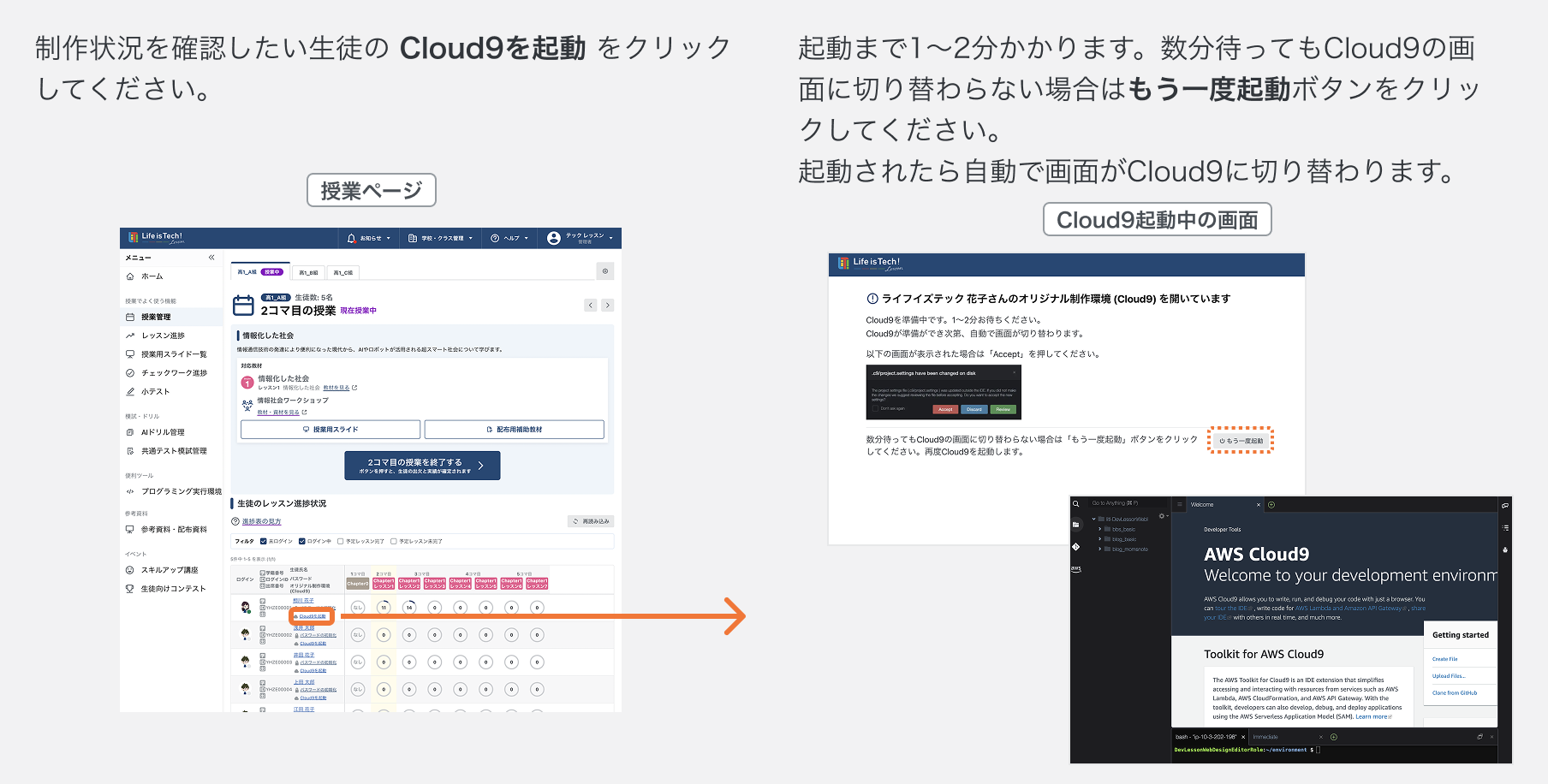This screenshot has height=784, width=1548.
Task: Click green plus to add Cloud9 editor tab
Action: [x=1271, y=505]
